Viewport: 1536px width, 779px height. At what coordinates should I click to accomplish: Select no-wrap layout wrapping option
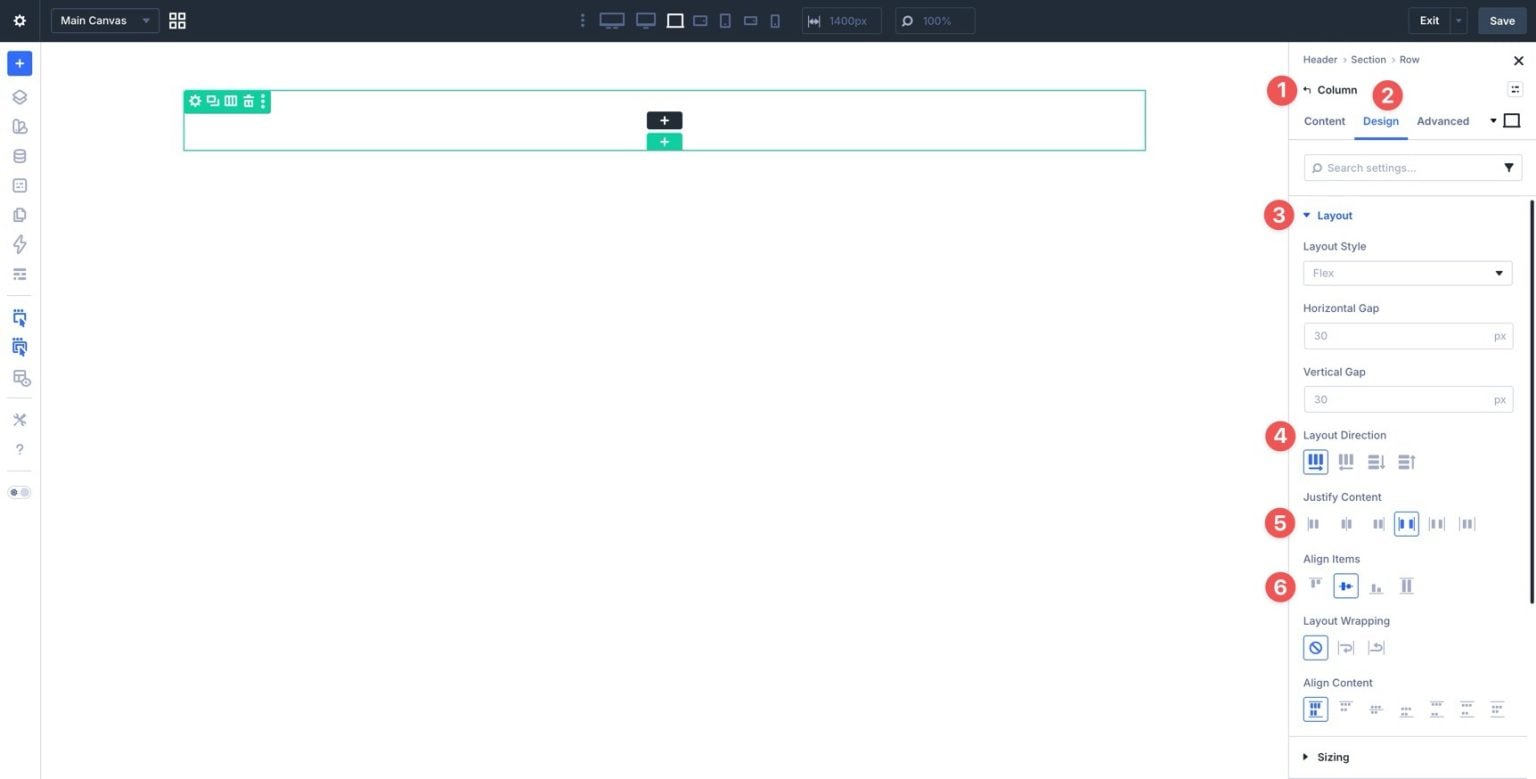[1316, 648]
